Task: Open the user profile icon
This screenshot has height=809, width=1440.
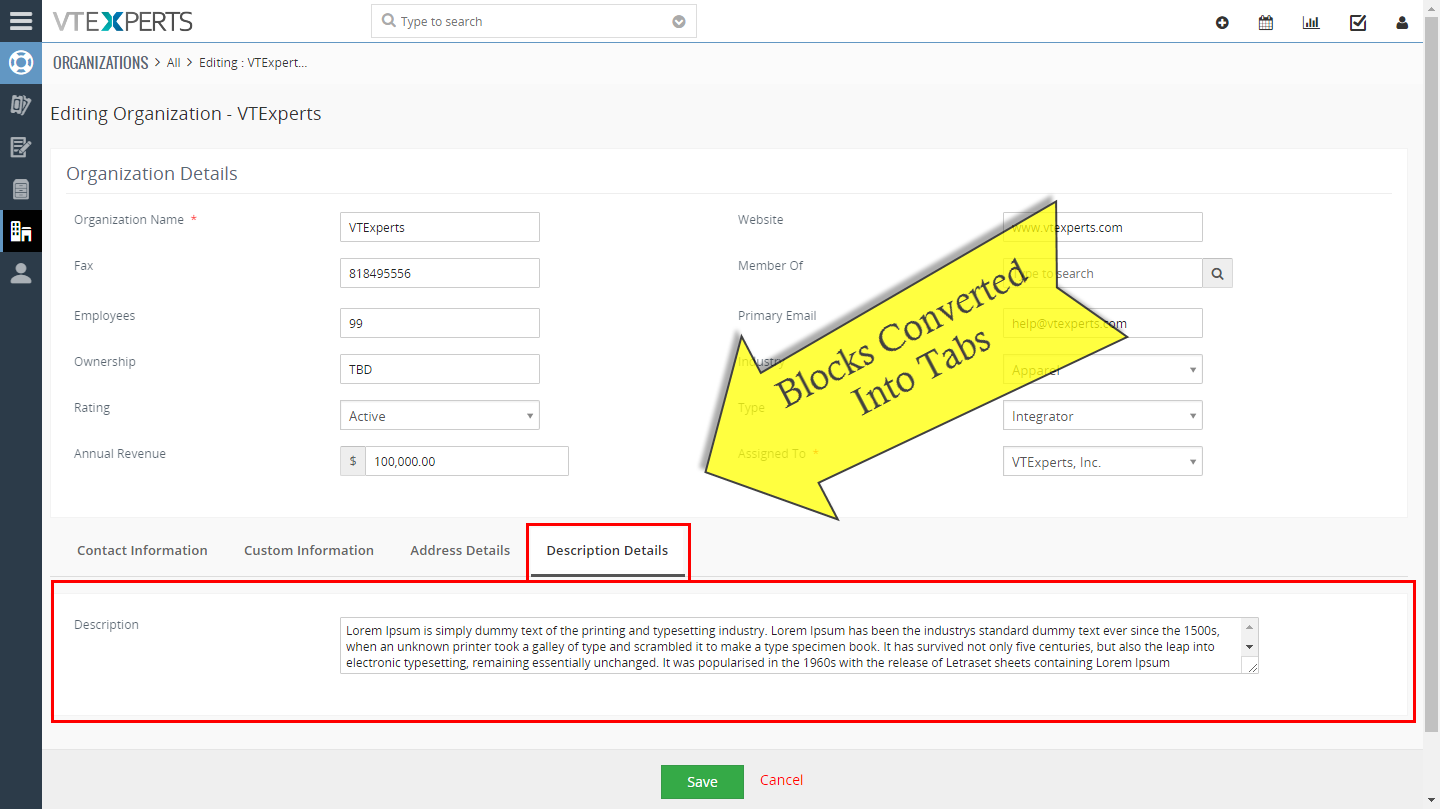Action: pos(1402,22)
